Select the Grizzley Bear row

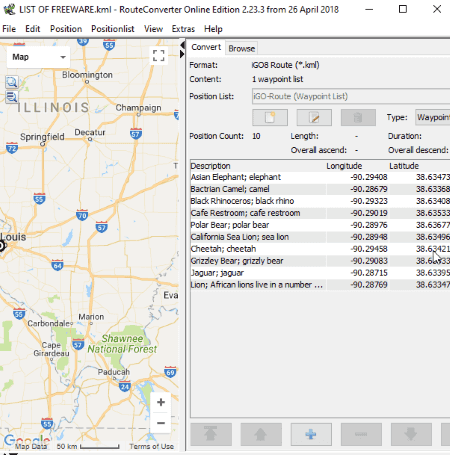tap(320, 261)
